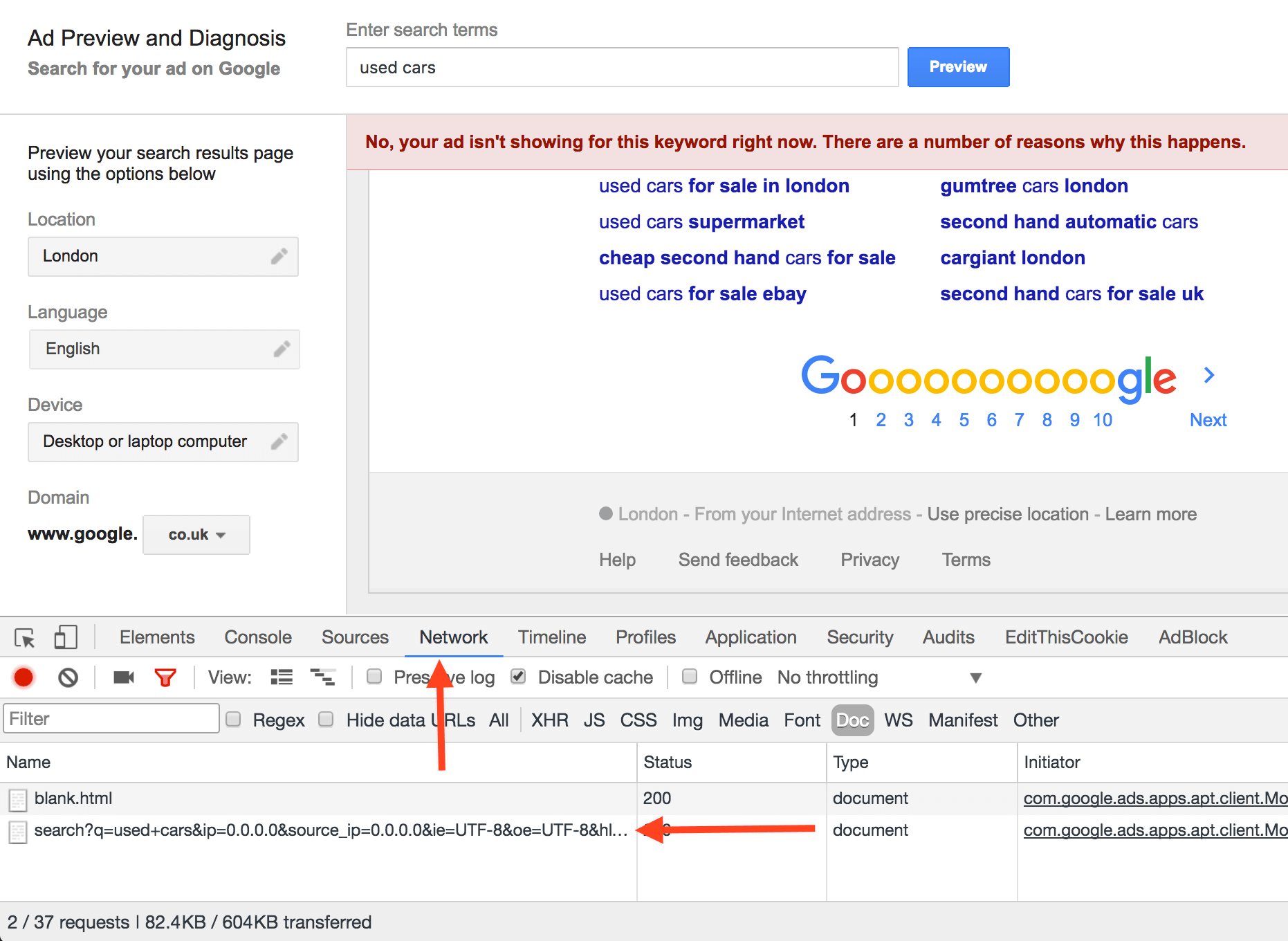Click the search terms input field
Viewport: 1288px width, 941px height.
[622, 67]
